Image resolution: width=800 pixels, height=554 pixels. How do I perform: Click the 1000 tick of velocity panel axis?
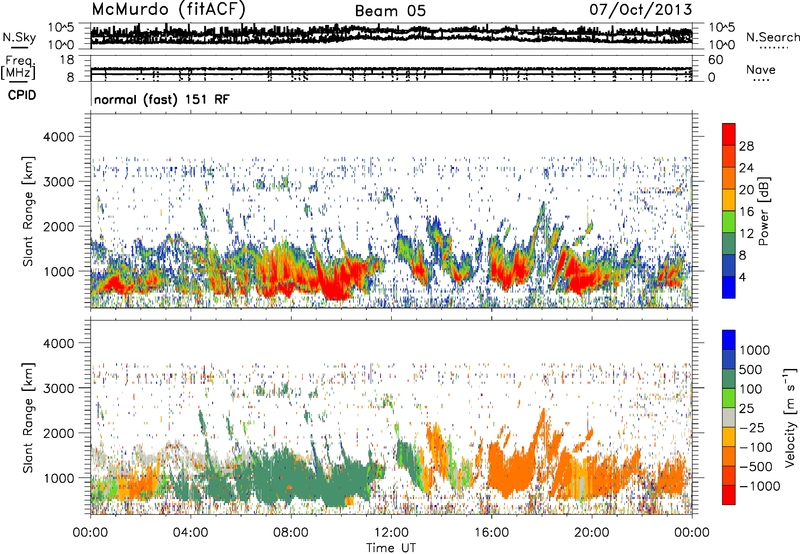pos(58,478)
